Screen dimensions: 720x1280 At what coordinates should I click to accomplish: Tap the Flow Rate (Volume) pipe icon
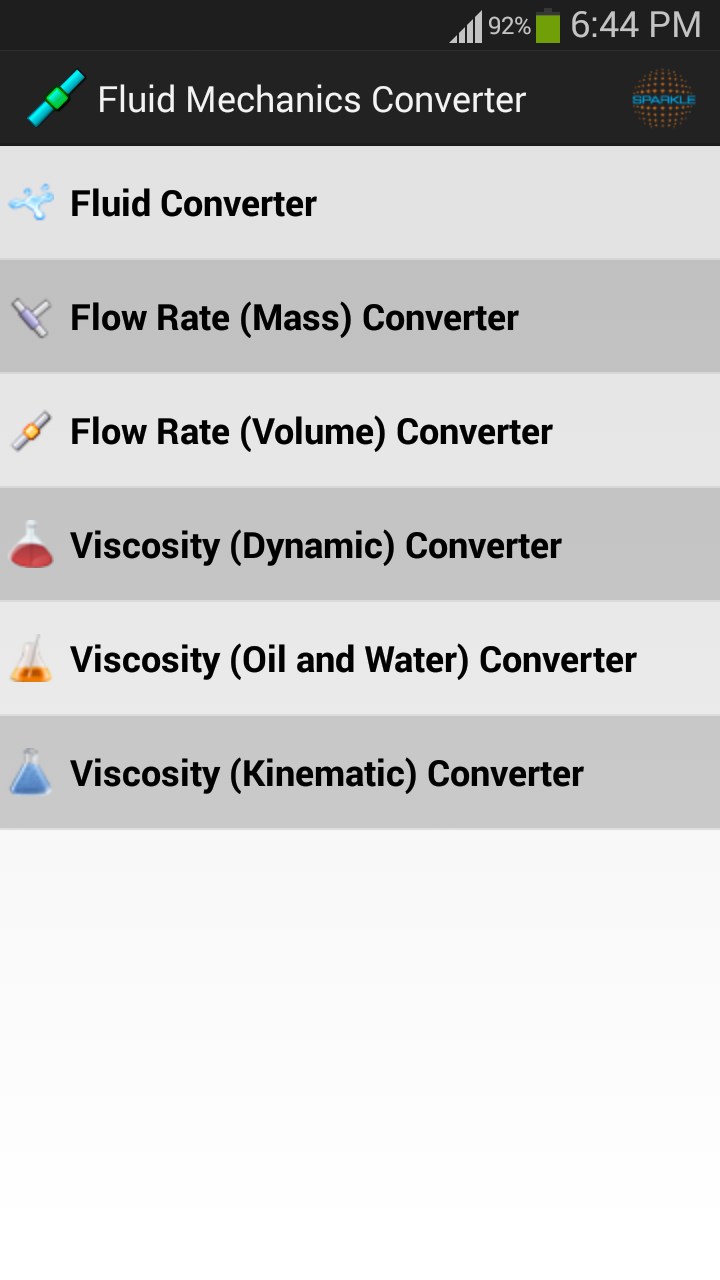coord(31,431)
